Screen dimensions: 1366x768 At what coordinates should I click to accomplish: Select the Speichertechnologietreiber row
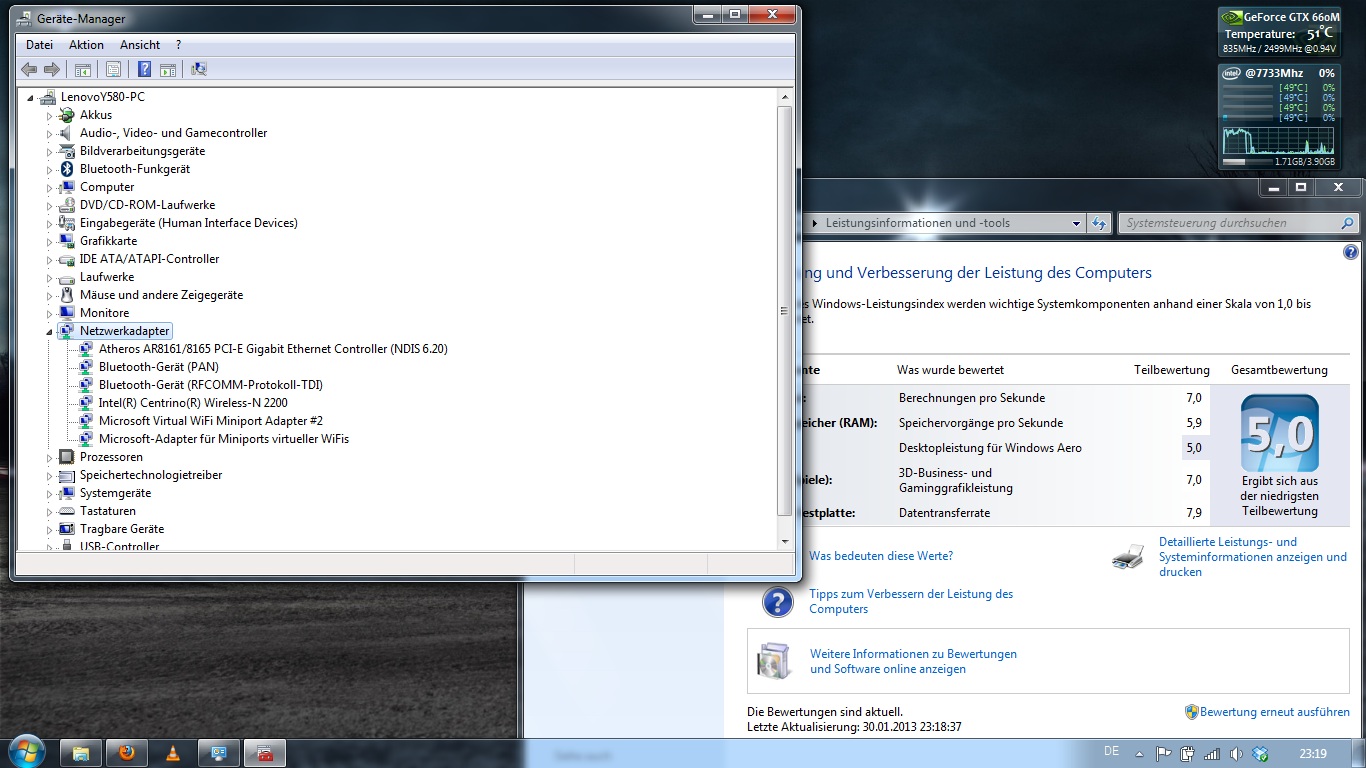151,475
